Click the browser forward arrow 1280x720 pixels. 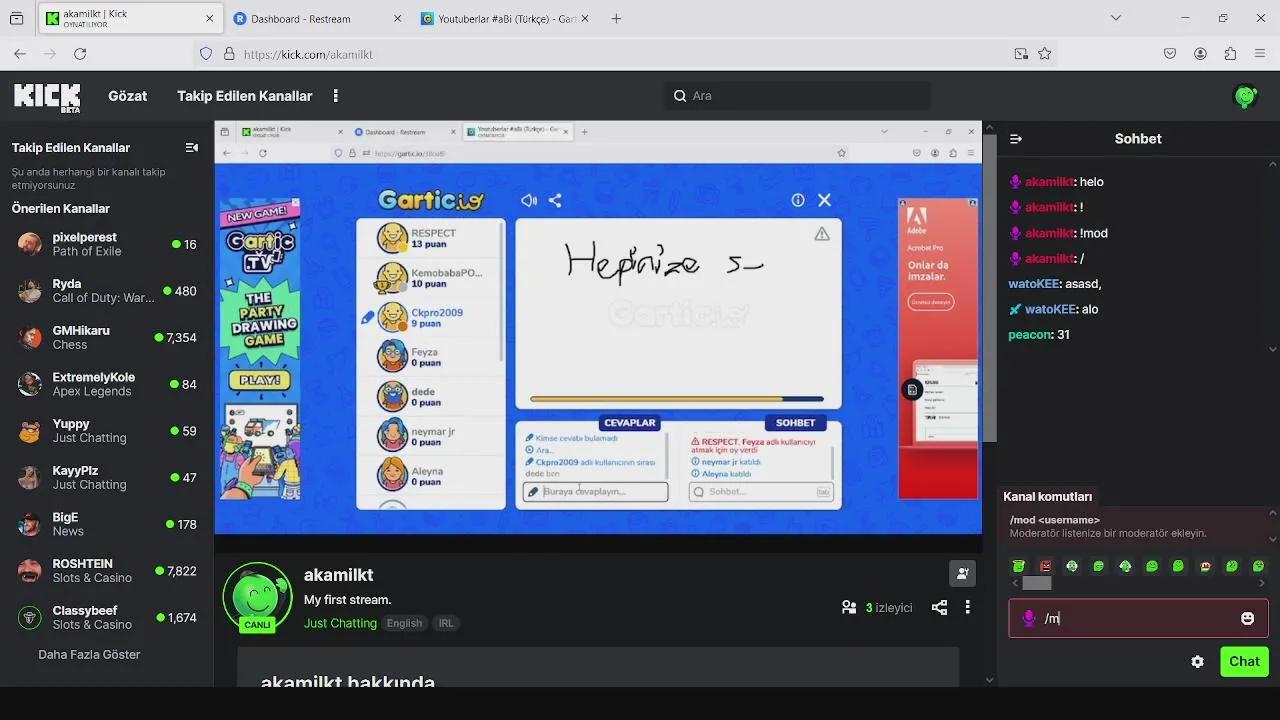click(50, 54)
